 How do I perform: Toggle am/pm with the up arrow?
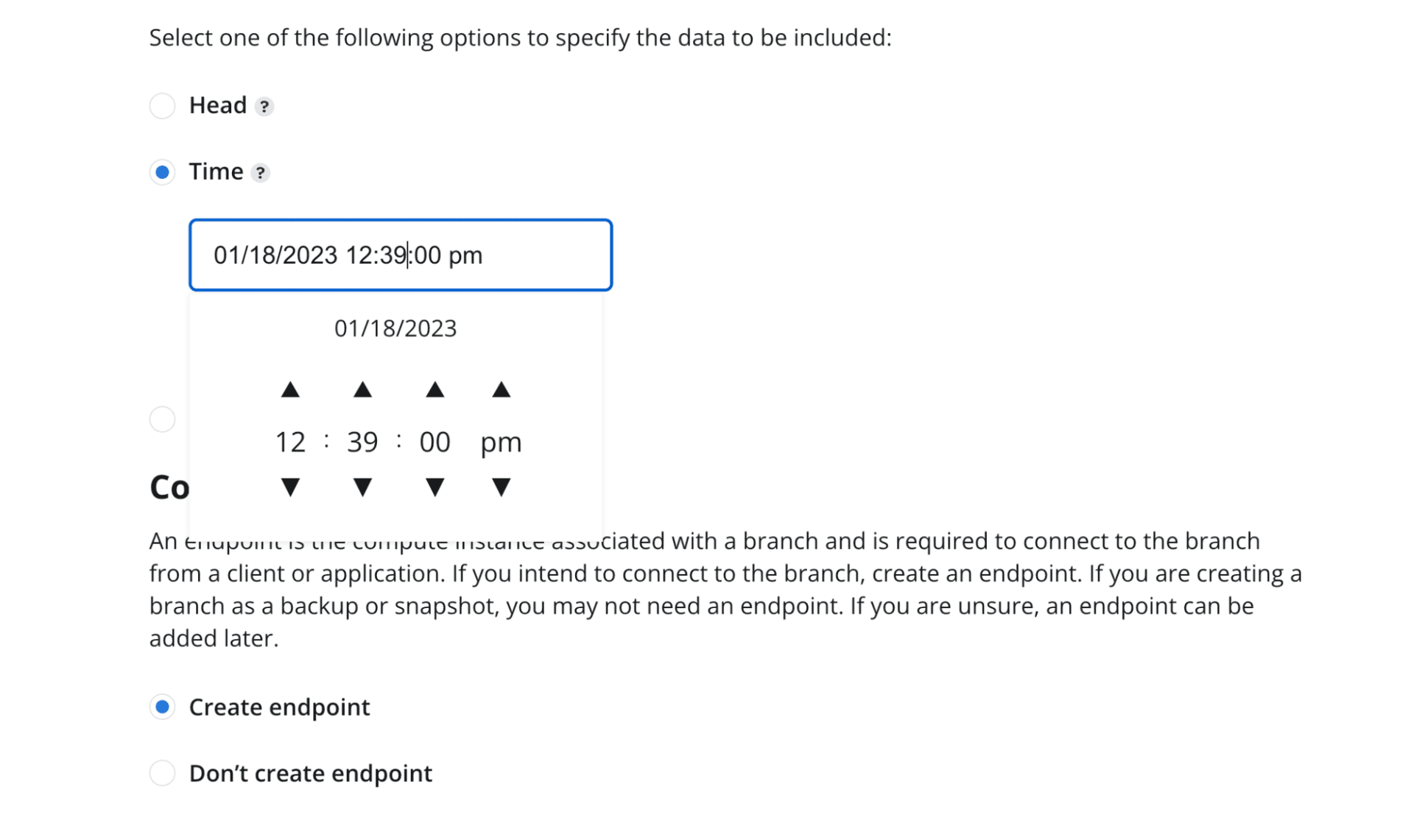501,390
